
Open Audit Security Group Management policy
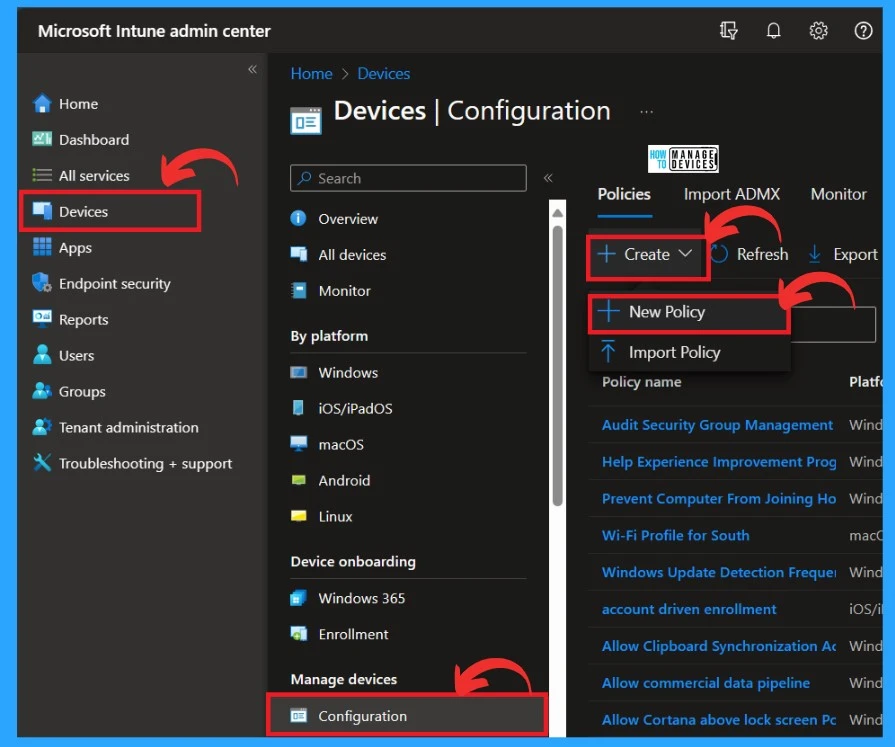point(717,425)
